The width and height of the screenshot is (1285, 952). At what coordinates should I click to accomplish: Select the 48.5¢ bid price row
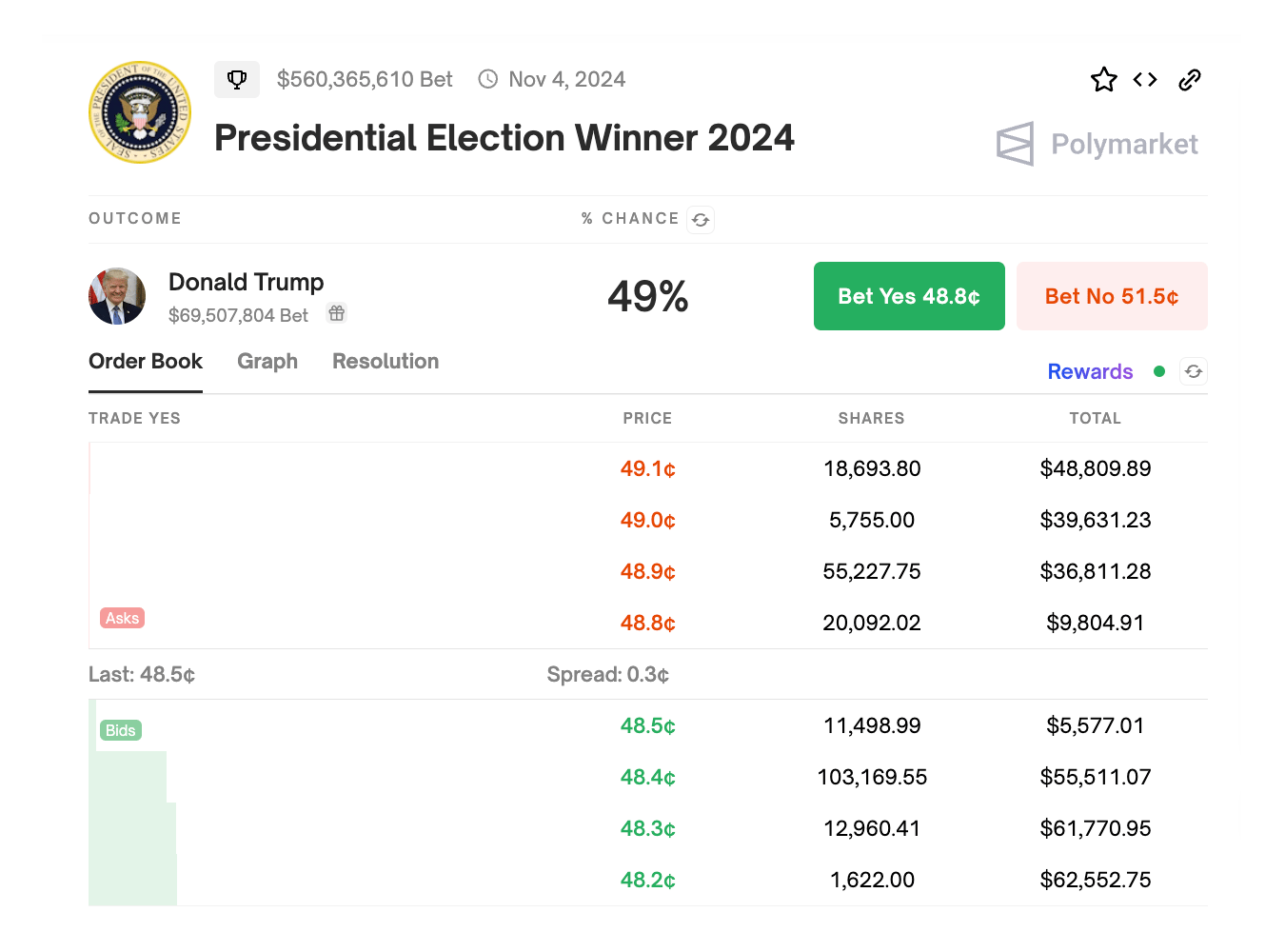(648, 725)
